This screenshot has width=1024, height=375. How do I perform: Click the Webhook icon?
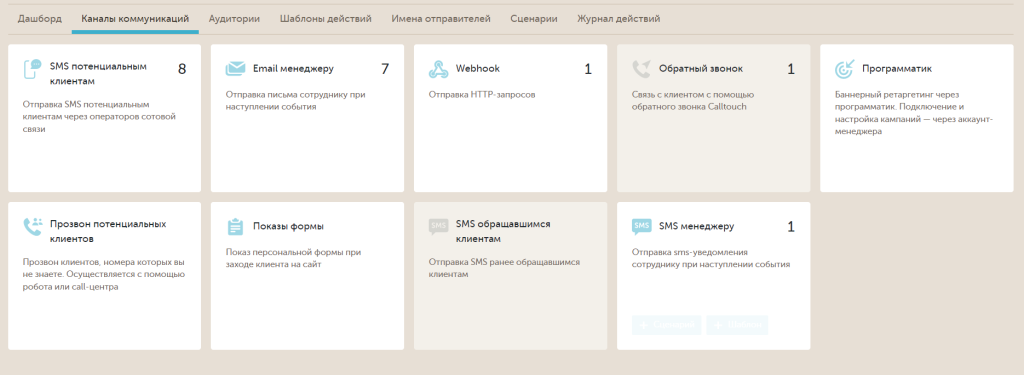pyautogui.click(x=438, y=69)
